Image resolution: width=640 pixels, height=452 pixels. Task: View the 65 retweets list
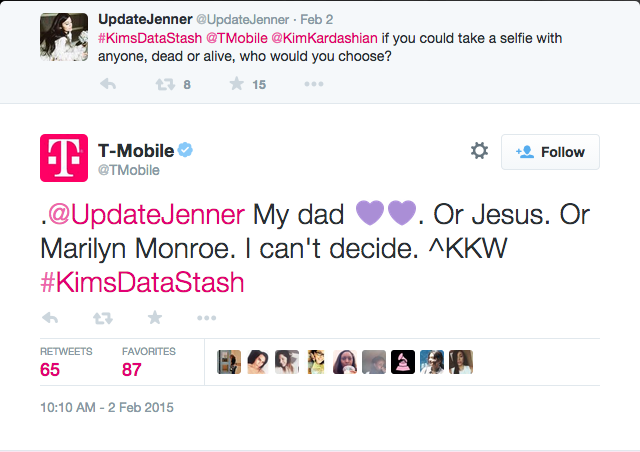tap(66, 363)
